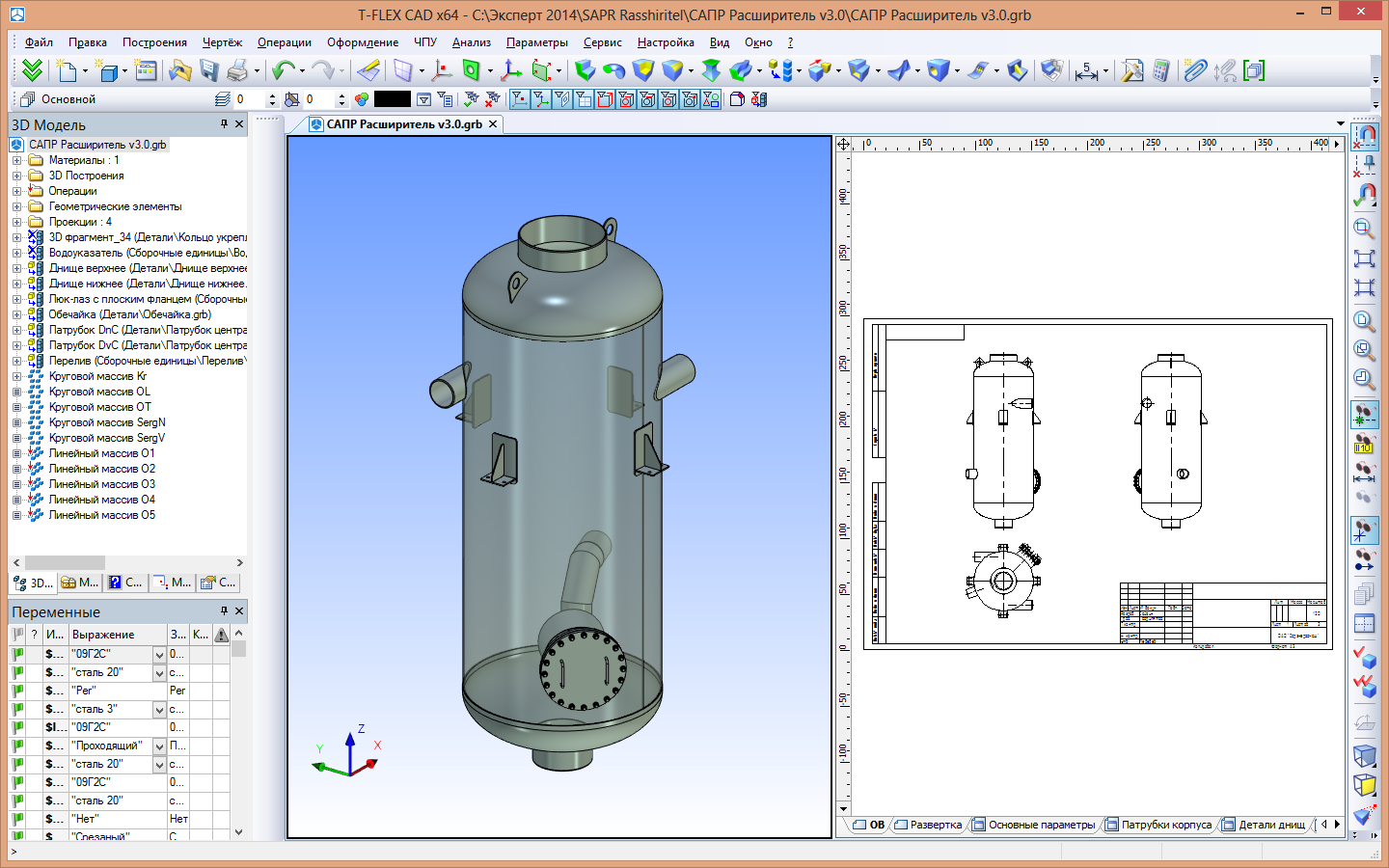The height and width of the screenshot is (868, 1389).
Task: Expand the Материалы : 1 tree node
Action: 16,160
